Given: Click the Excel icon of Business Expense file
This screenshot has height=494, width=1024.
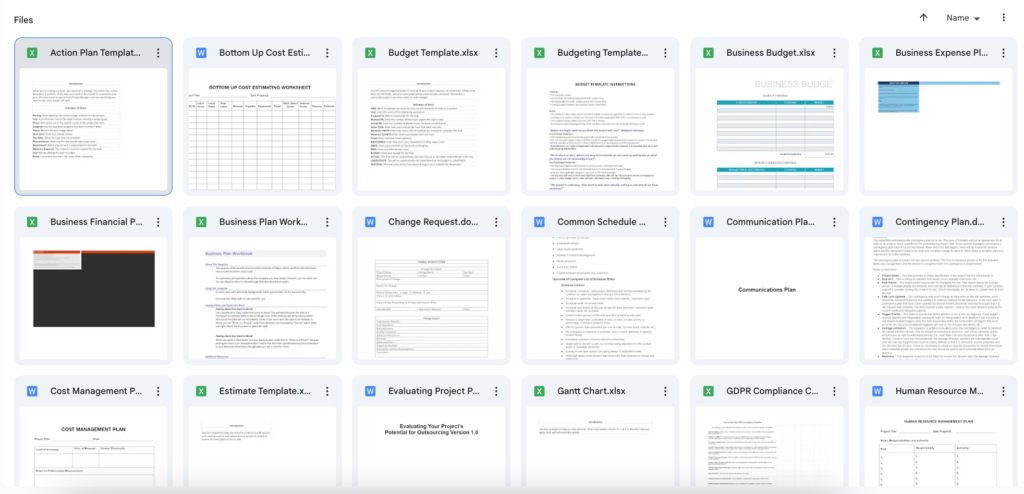Looking at the screenshot, I should tap(878, 53).
